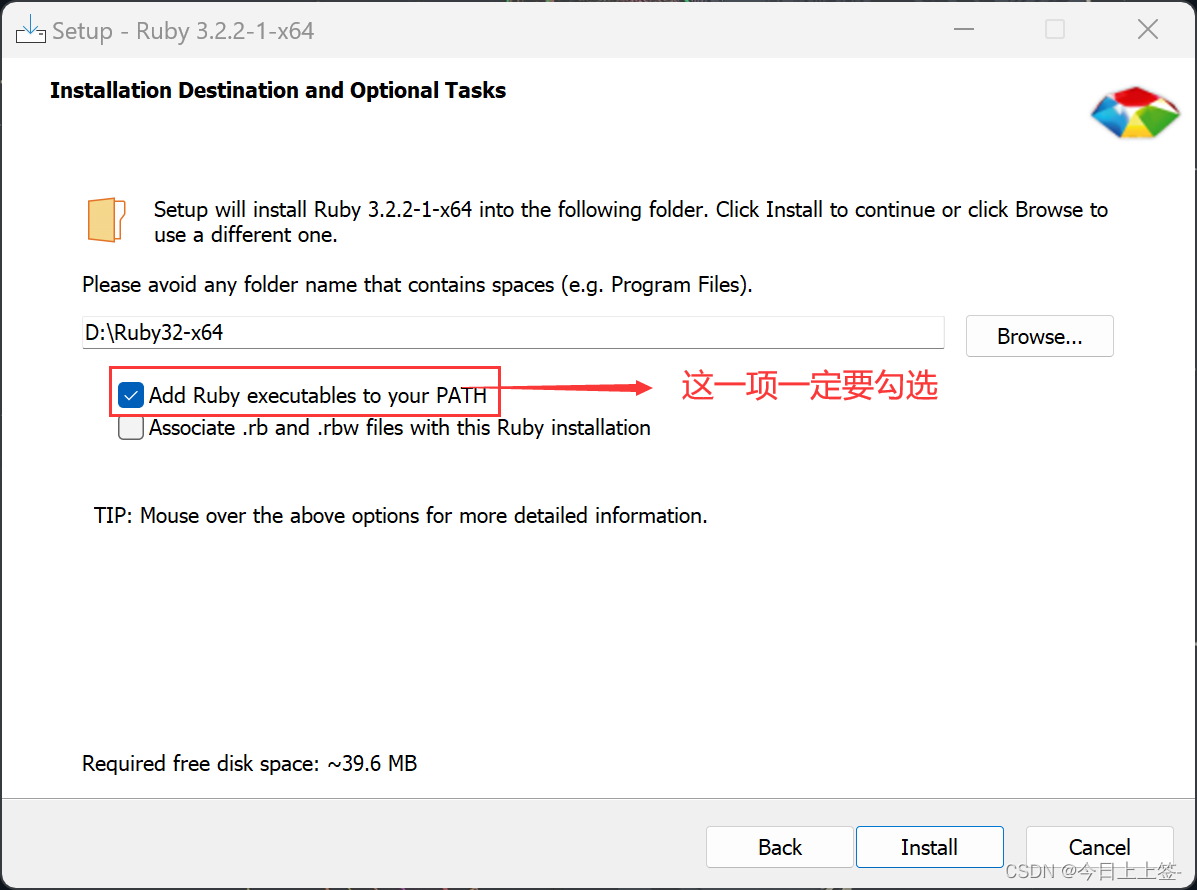The image size is (1197, 890).
Task: Cancel the Ruby setup
Action: (1099, 847)
